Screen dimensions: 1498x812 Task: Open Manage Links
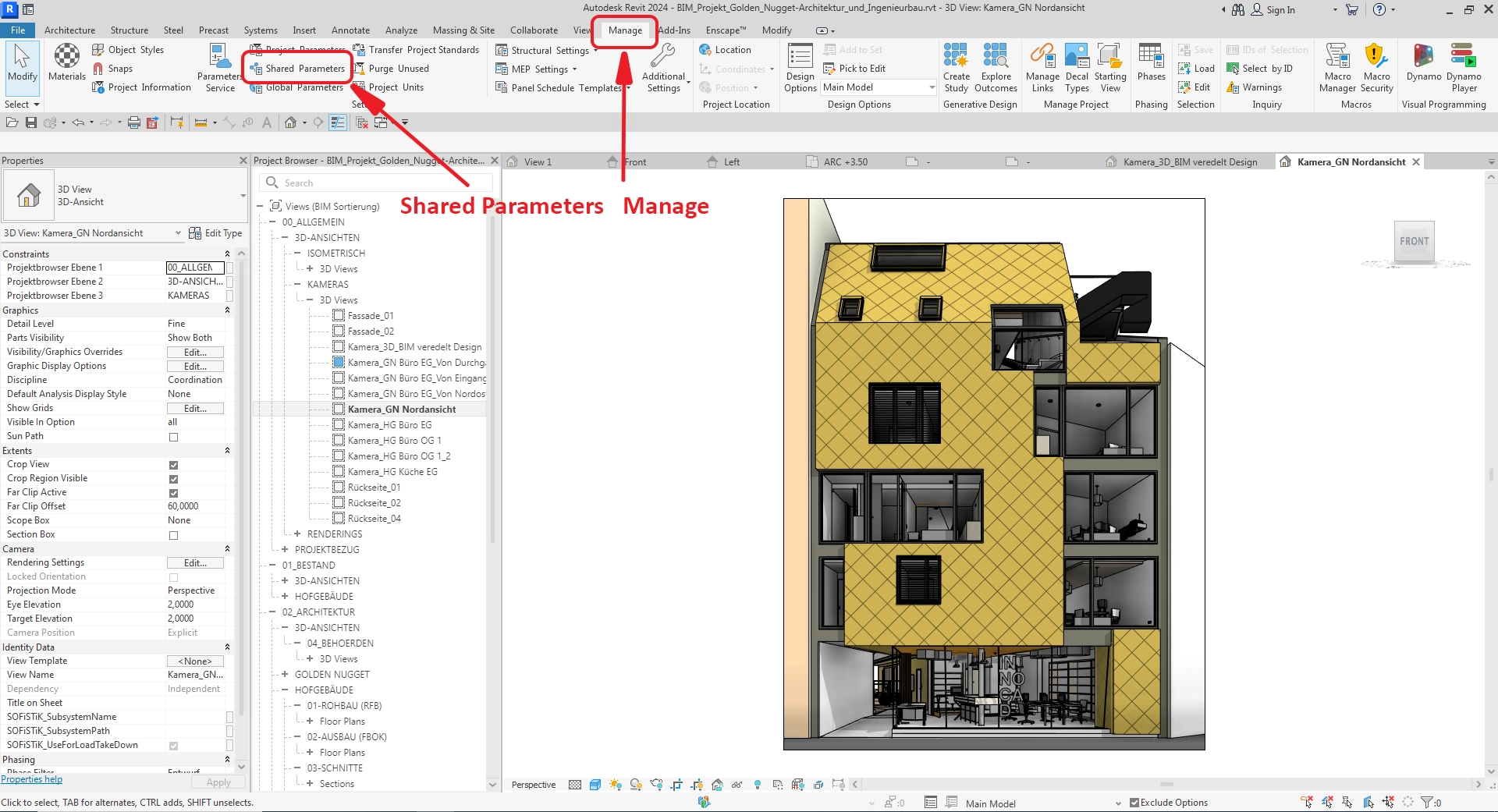click(1042, 67)
